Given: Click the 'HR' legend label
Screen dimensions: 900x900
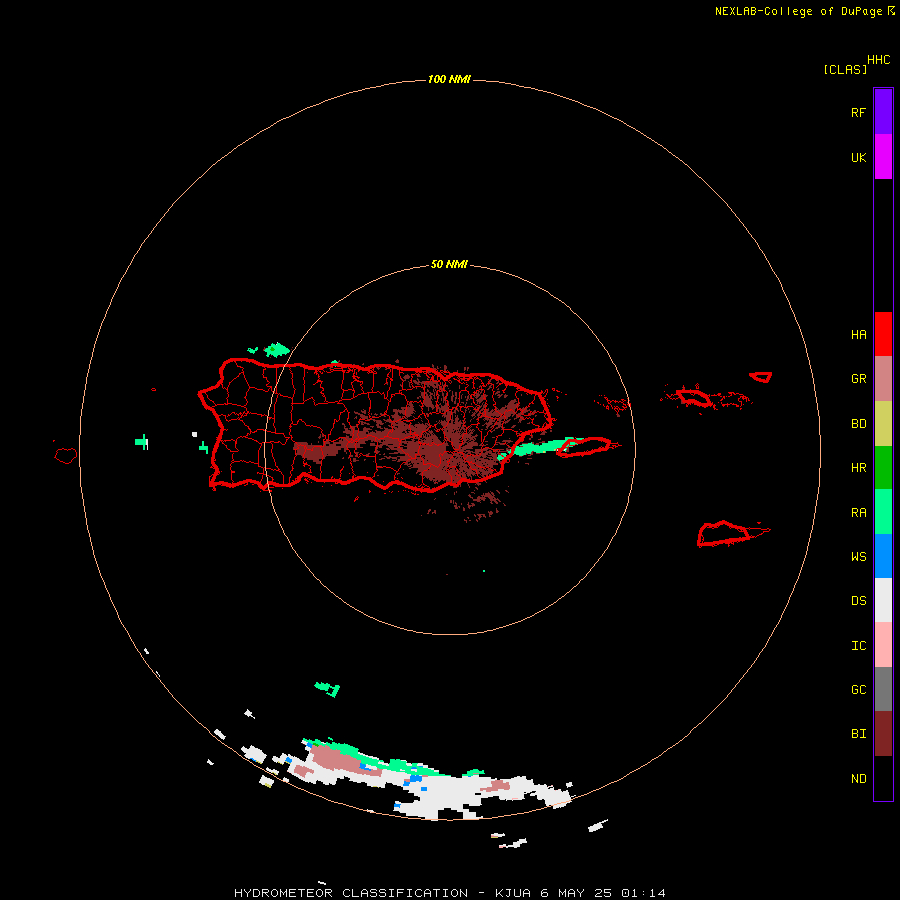Looking at the screenshot, I should pyautogui.click(x=858, y=468).
